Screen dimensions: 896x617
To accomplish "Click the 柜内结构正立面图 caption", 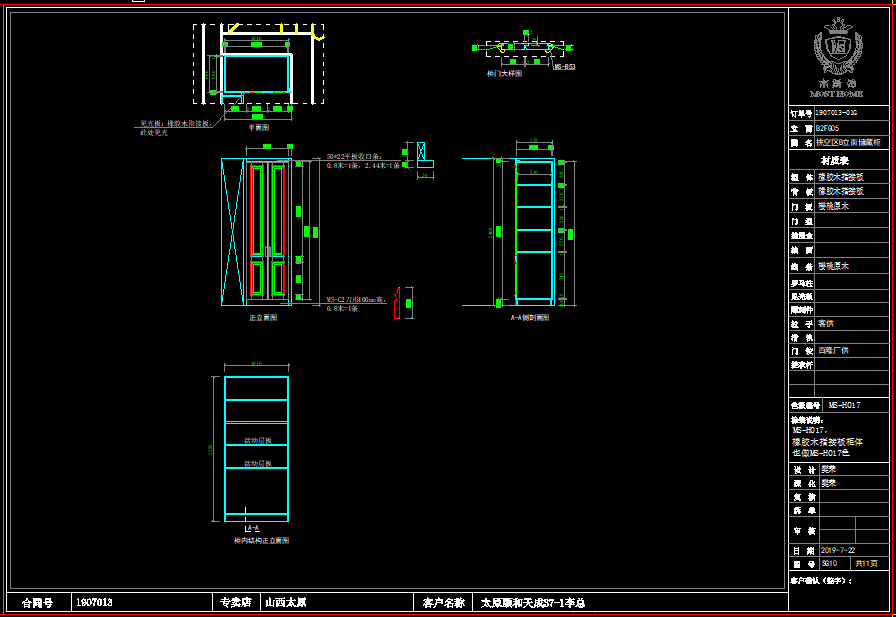I will pos(261,540).
